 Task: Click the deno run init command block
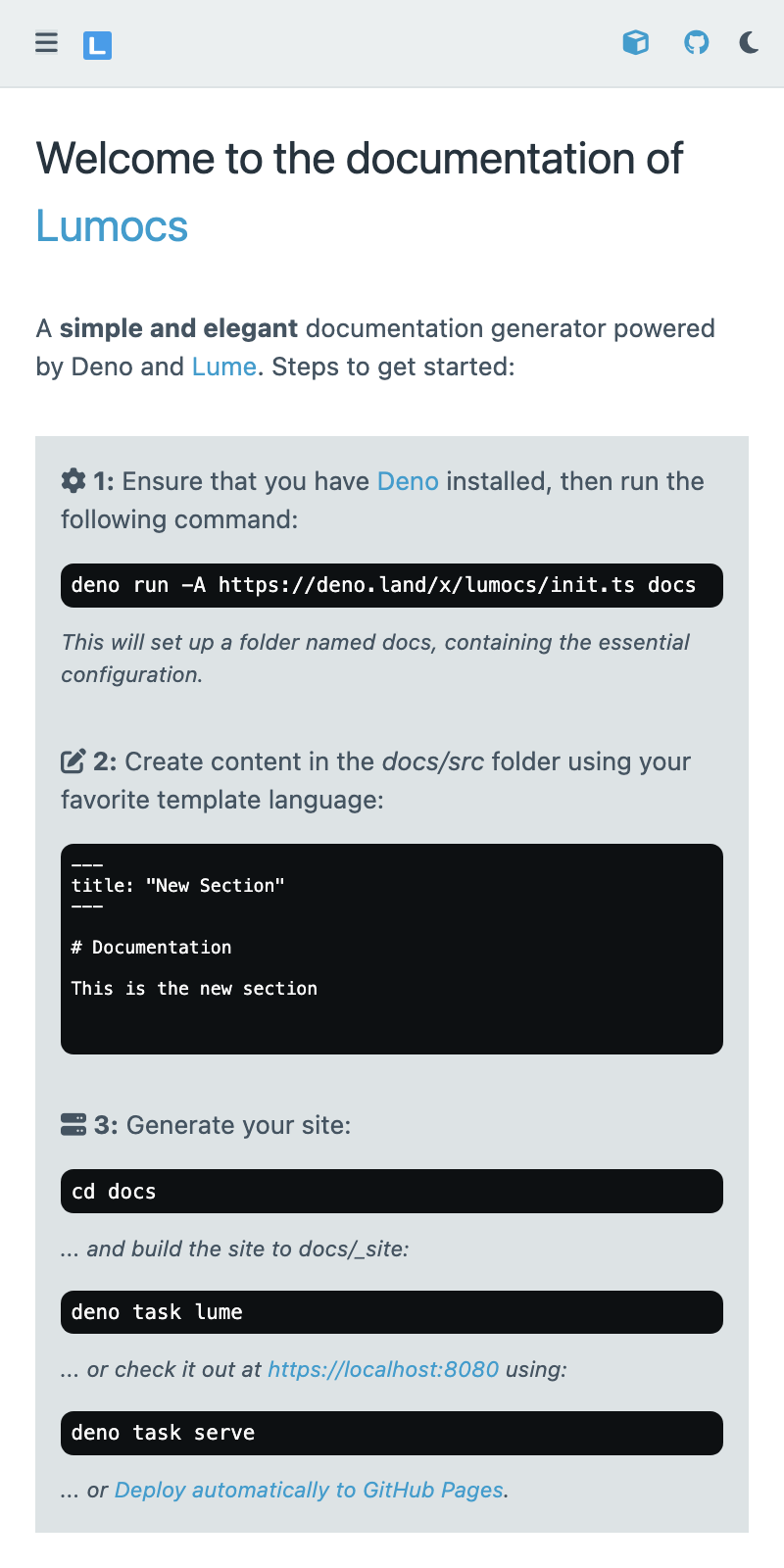(392, 585)
